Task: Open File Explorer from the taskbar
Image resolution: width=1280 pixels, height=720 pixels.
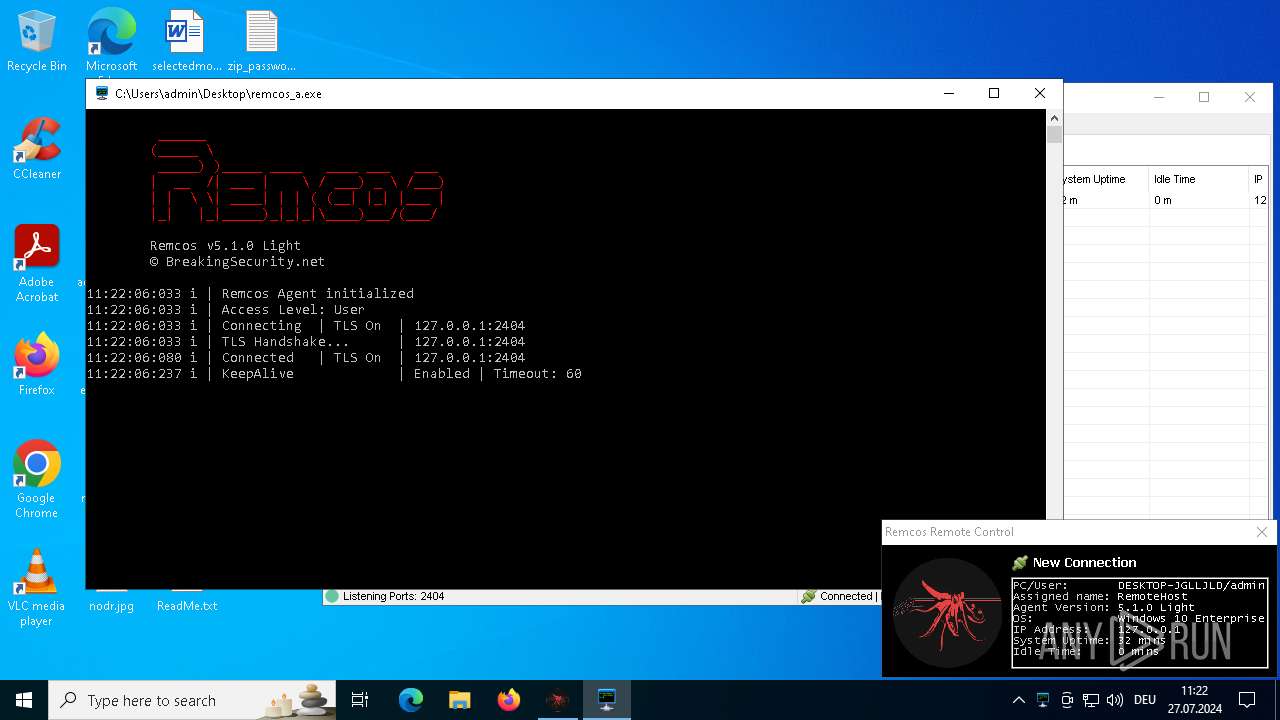Action: [459, 700]
